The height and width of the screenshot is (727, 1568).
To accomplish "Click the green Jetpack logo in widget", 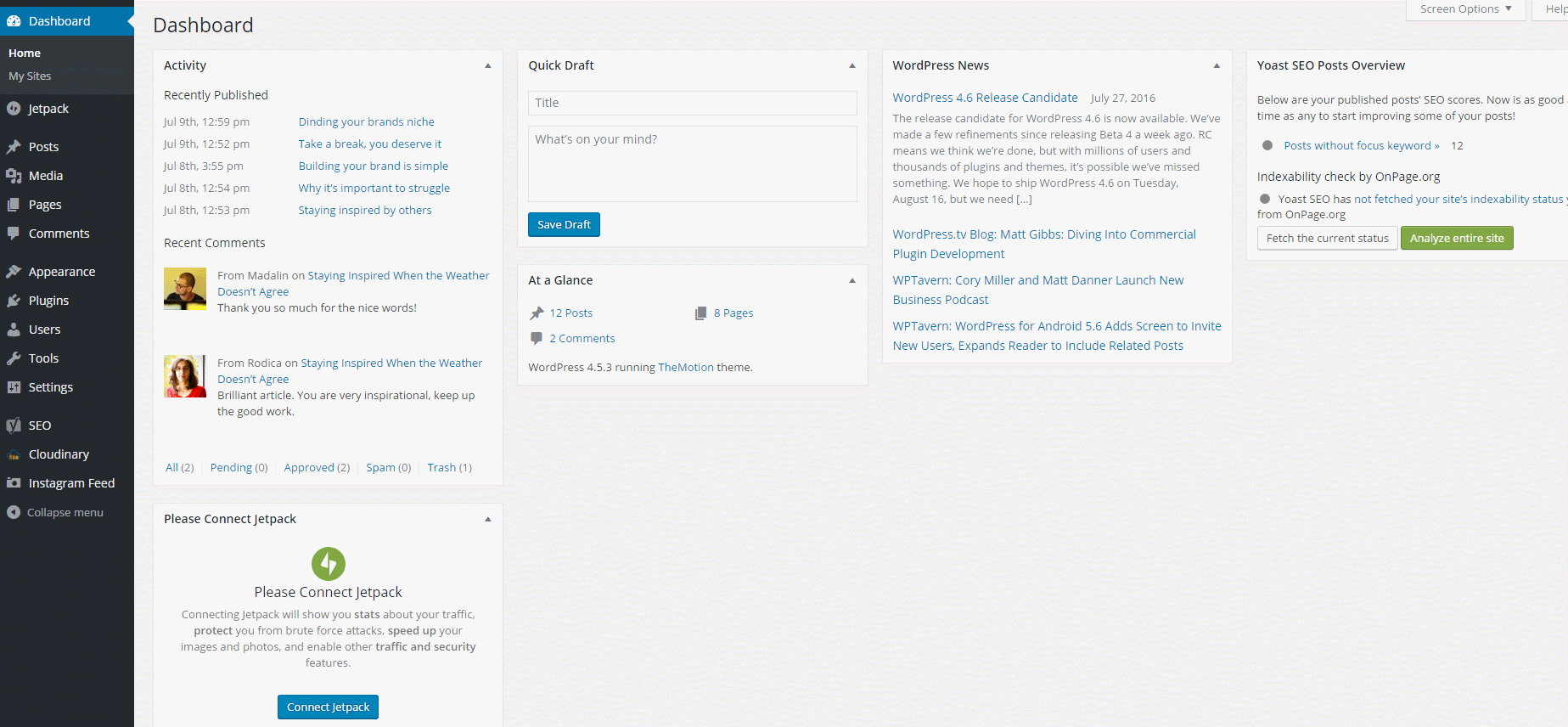I will (x=329, y=563).
